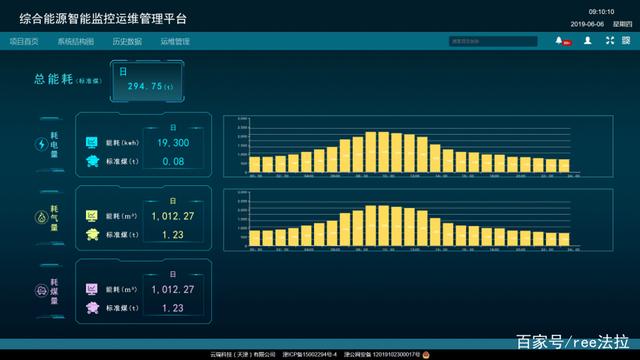Toggle fullscreen with the expand icon
Viewport: 640px width, 360px height.
[610, 40]
